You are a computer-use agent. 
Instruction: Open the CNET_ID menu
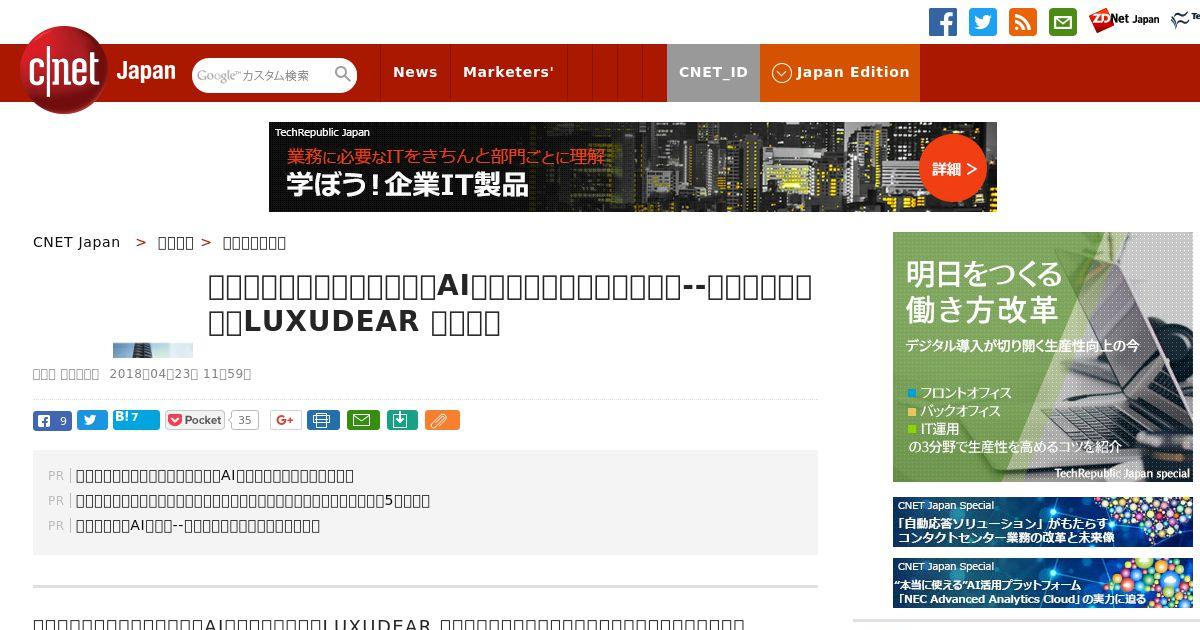(713, 72)
